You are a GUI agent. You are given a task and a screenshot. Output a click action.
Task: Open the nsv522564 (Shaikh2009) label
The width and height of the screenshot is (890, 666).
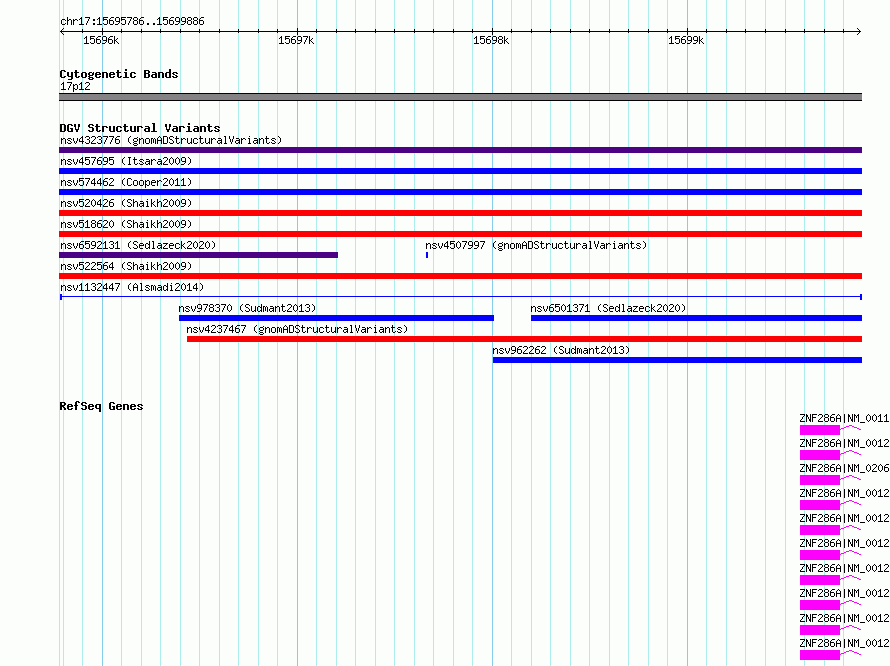pyautogui.click(x=126, y=266)
